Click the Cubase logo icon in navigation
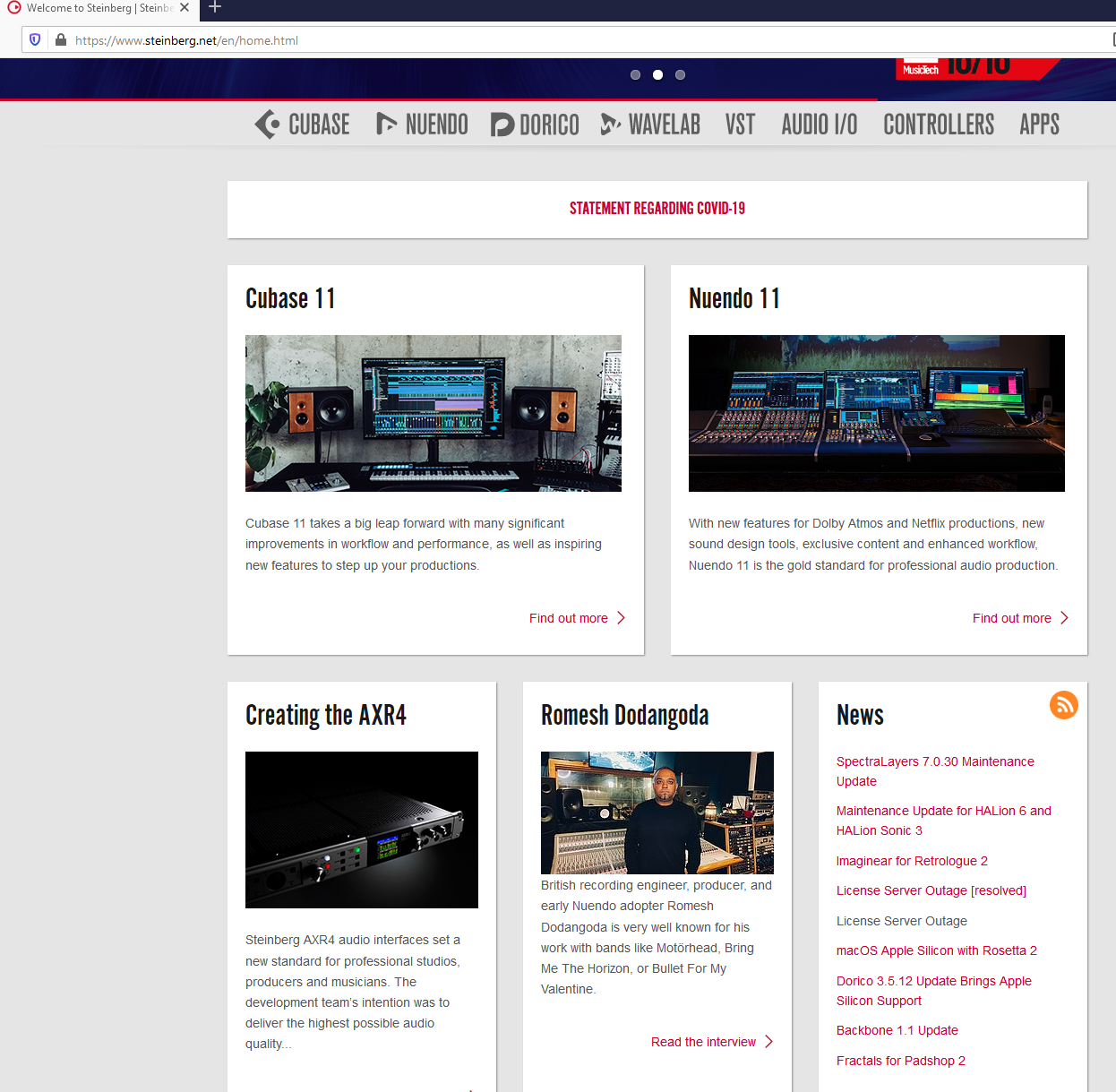 (x=267, y=125)
